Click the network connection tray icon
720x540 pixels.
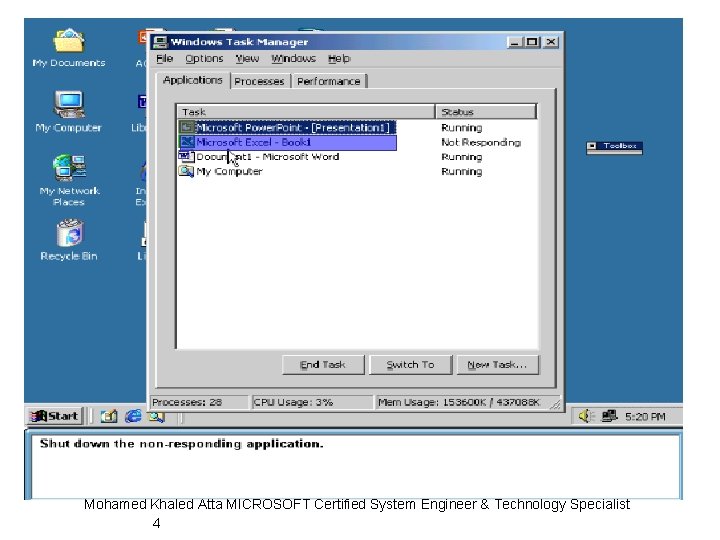coord(609,416)
